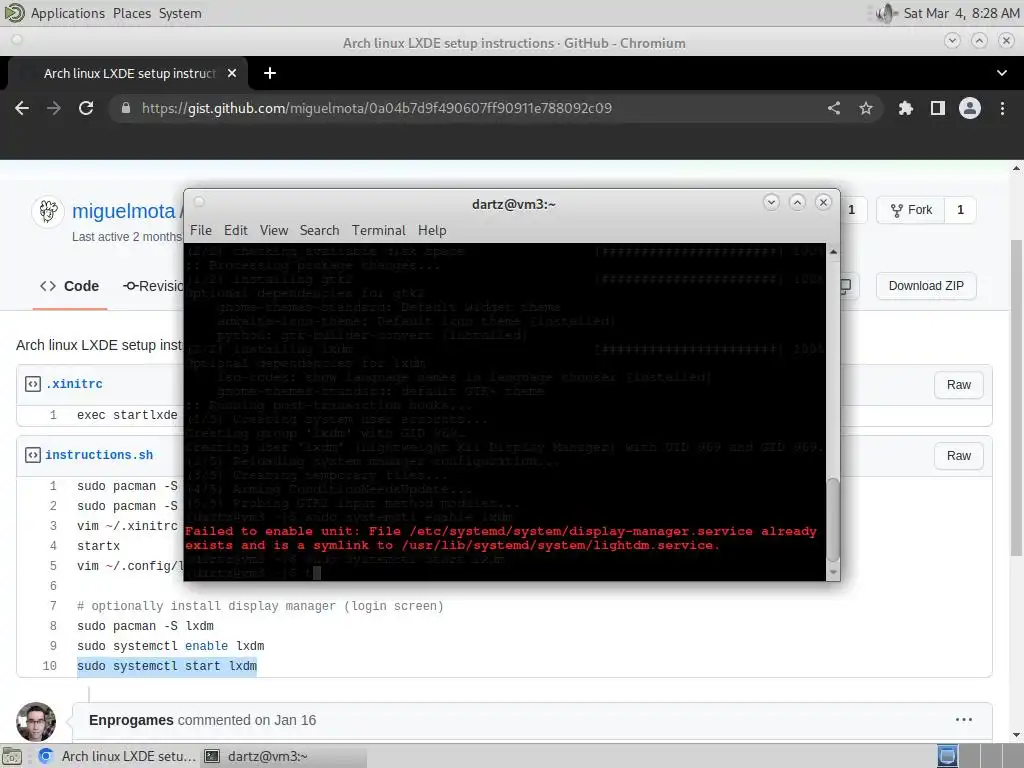Click the miguelmota avatar image
Screen dimensions: 1024x768
coord(48,212)
